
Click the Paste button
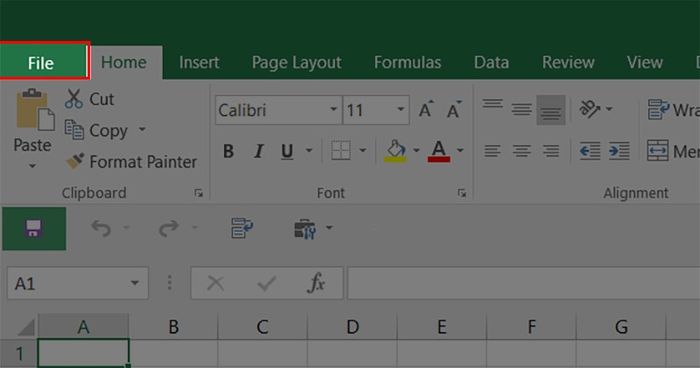(x=32, y=129)
